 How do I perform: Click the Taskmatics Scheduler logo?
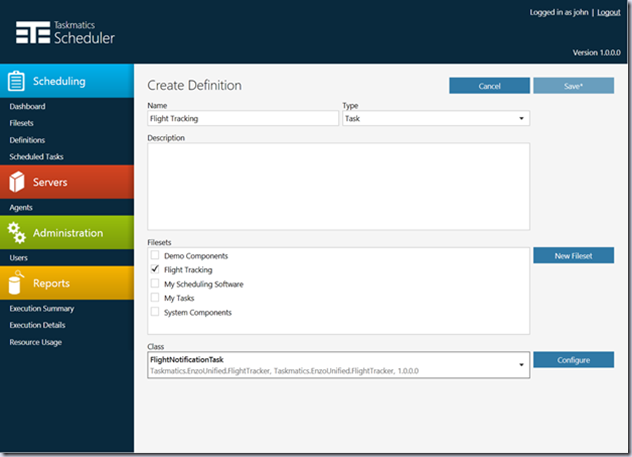click(65, 32)
